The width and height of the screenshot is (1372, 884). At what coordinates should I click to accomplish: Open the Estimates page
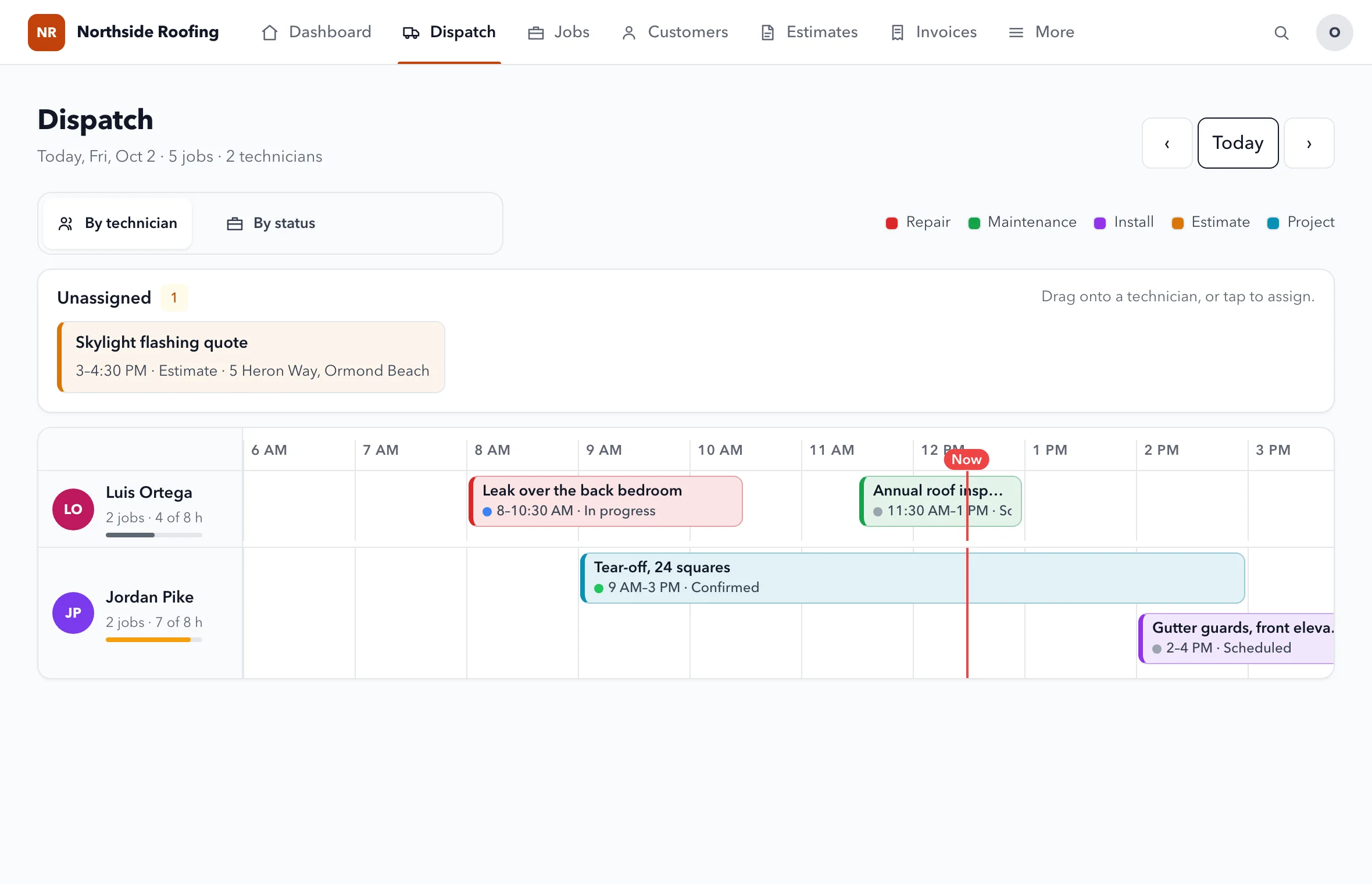point(809,33)
